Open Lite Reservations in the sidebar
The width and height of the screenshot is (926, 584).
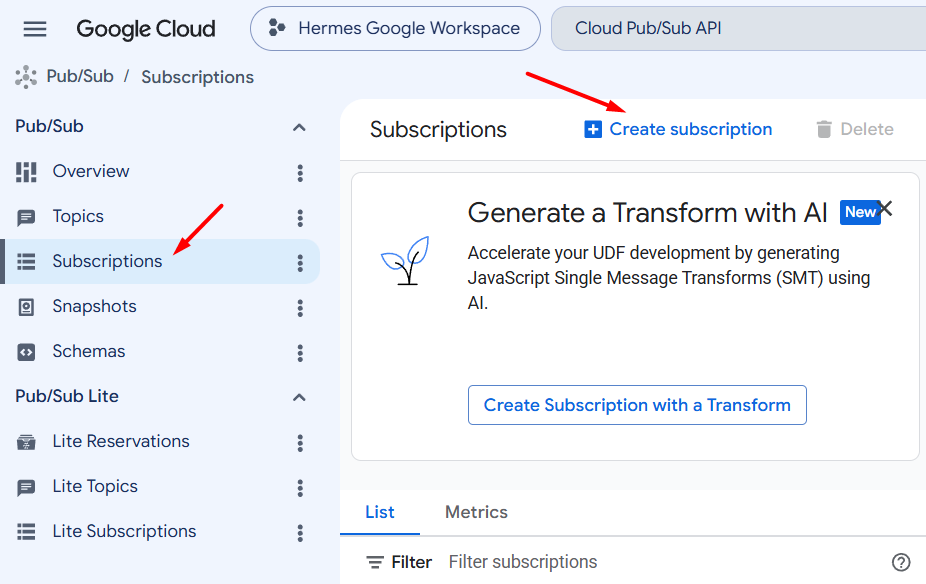(121, 441)
